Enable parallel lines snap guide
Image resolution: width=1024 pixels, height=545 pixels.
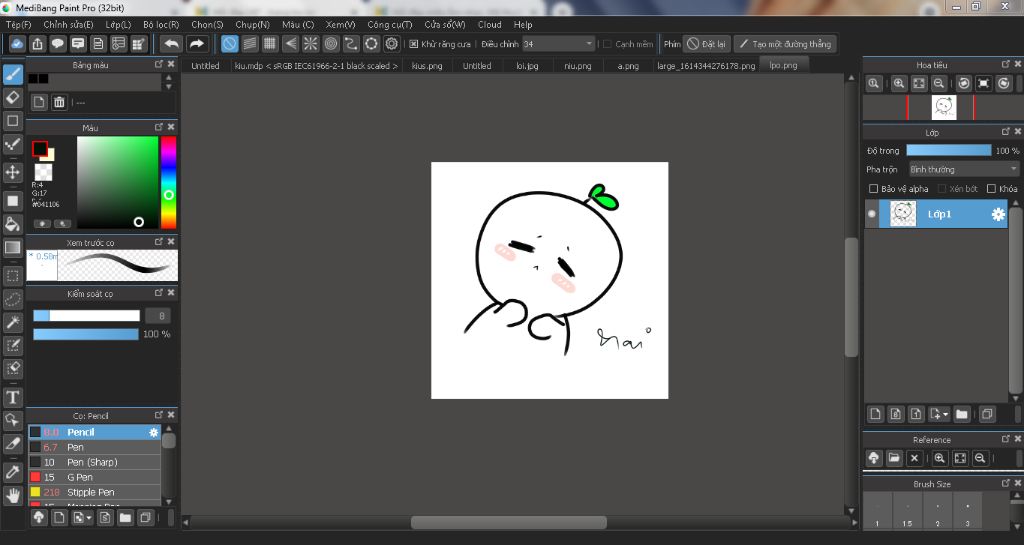coord(249,44)
